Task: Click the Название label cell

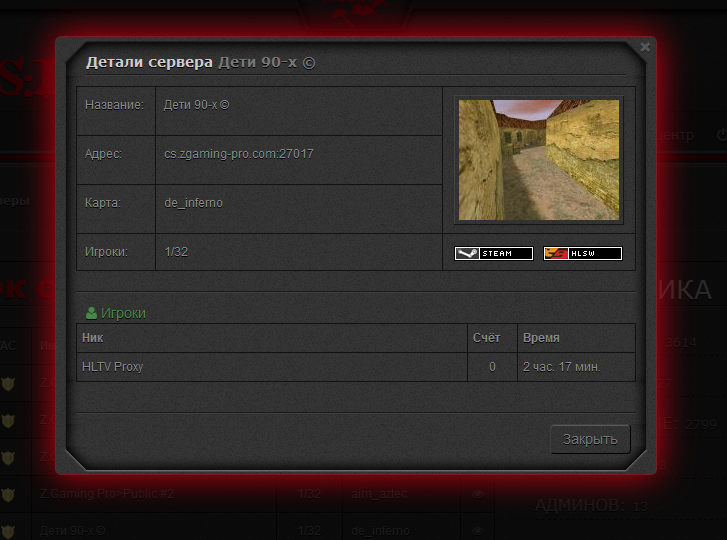Action: pos(116,111)
